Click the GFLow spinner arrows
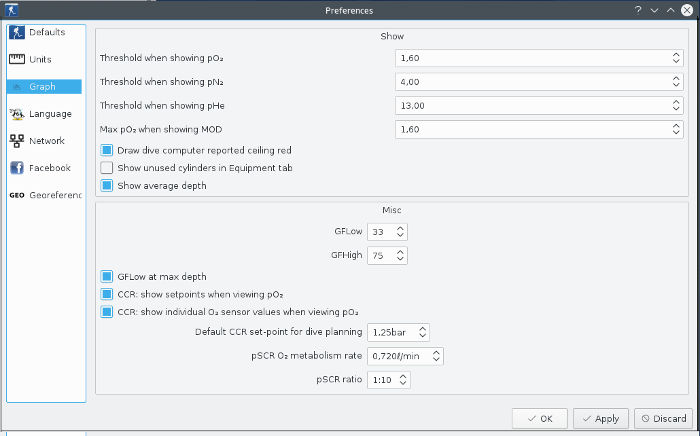This screenshot has width=700, height=436. pos(400,232)
